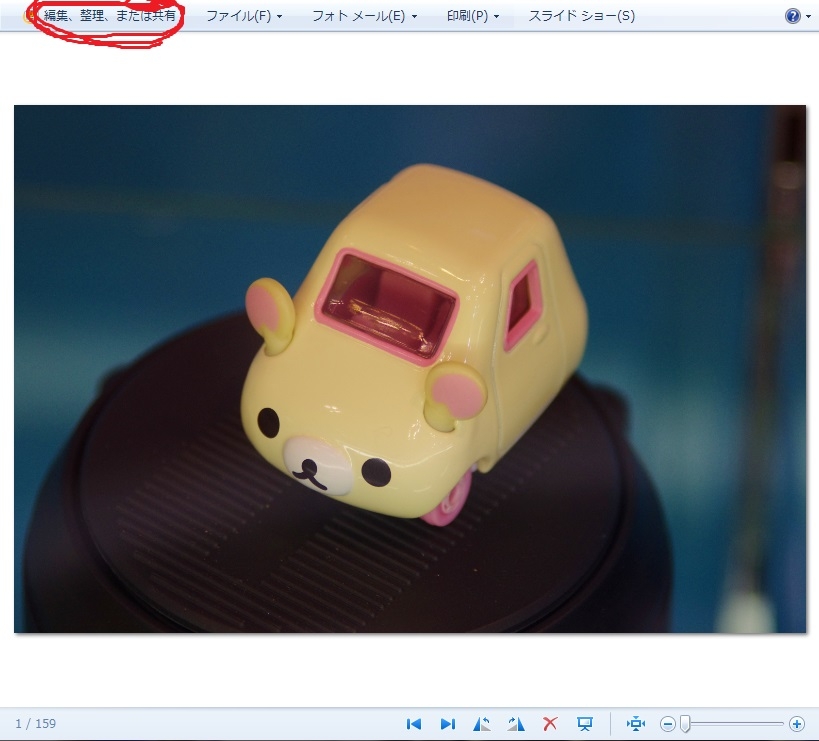The width and height of the screenshot is (819, 741).
Task: Expand the 印刷(P) dropdown arrow
Action: pyautogui.click(x=496, y=17)
